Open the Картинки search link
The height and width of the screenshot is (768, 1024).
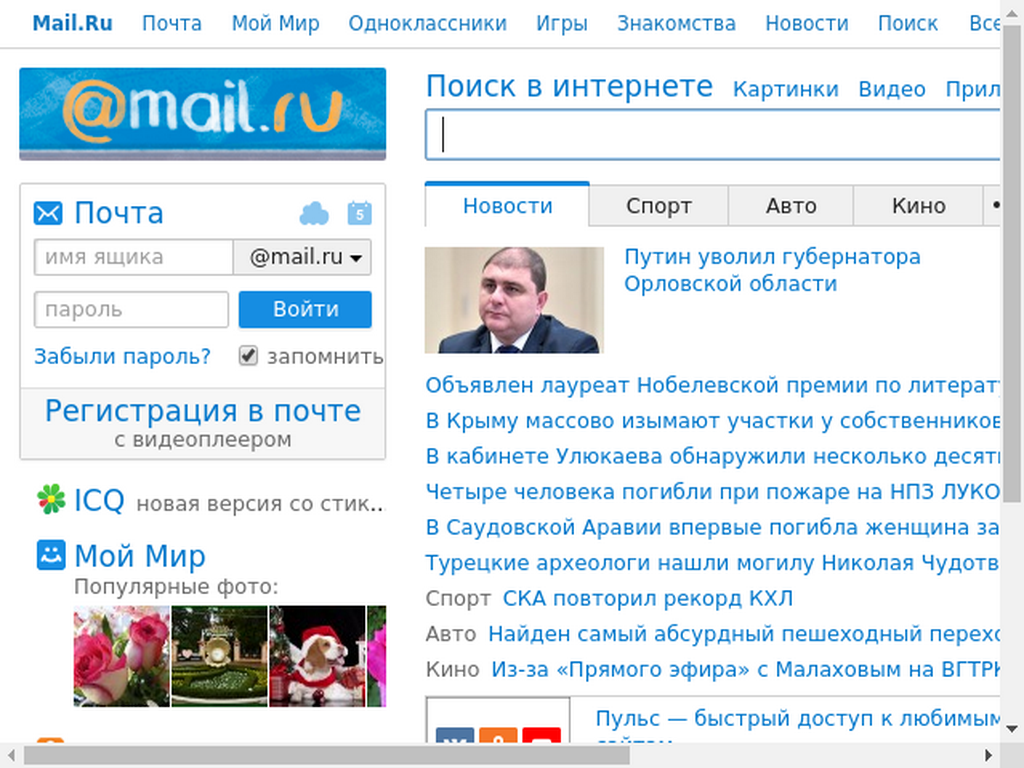click(x=786, y=89)
